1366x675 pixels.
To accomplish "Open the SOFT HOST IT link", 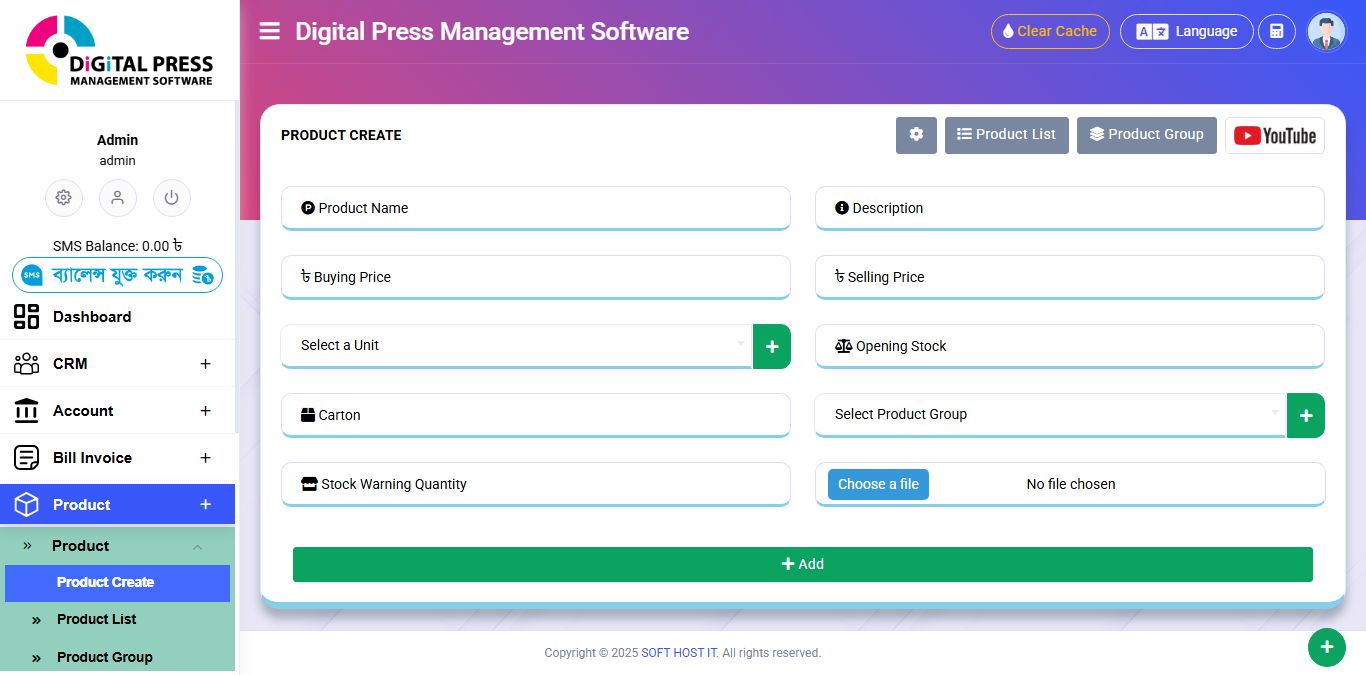I will point(680,653).
